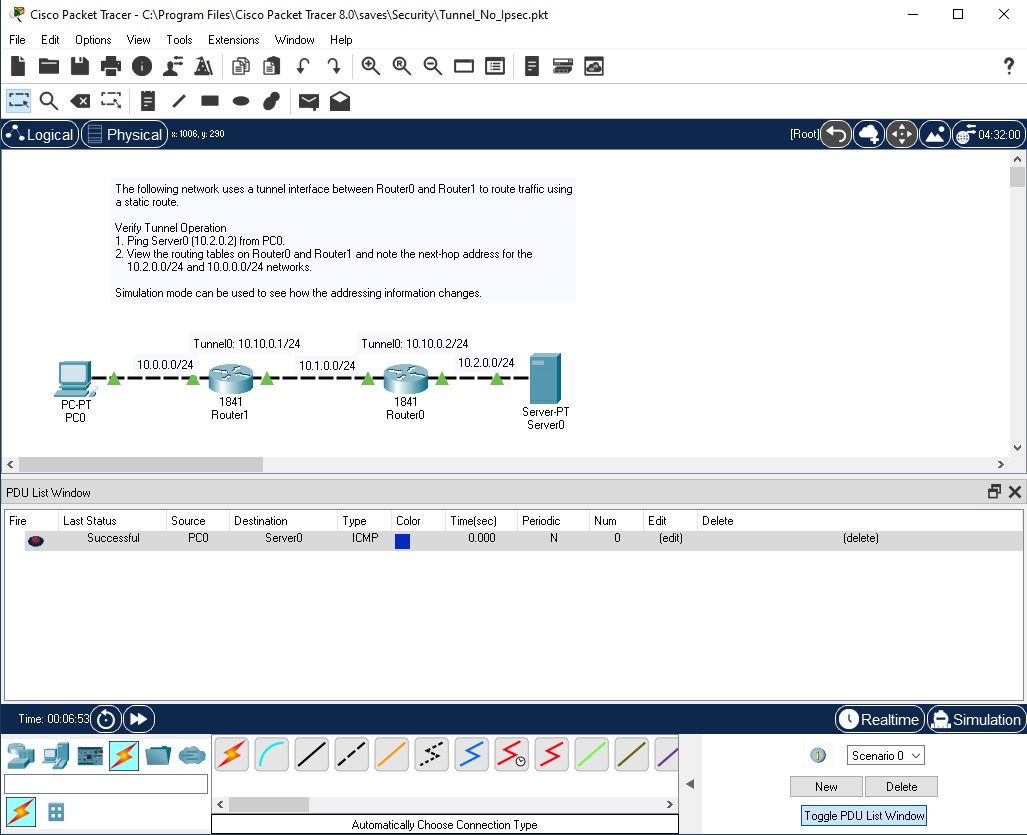The width and height of the screenshot is (1027, 835).
Task: Pick the Place Note tool
Action: (x=148, y=101)
